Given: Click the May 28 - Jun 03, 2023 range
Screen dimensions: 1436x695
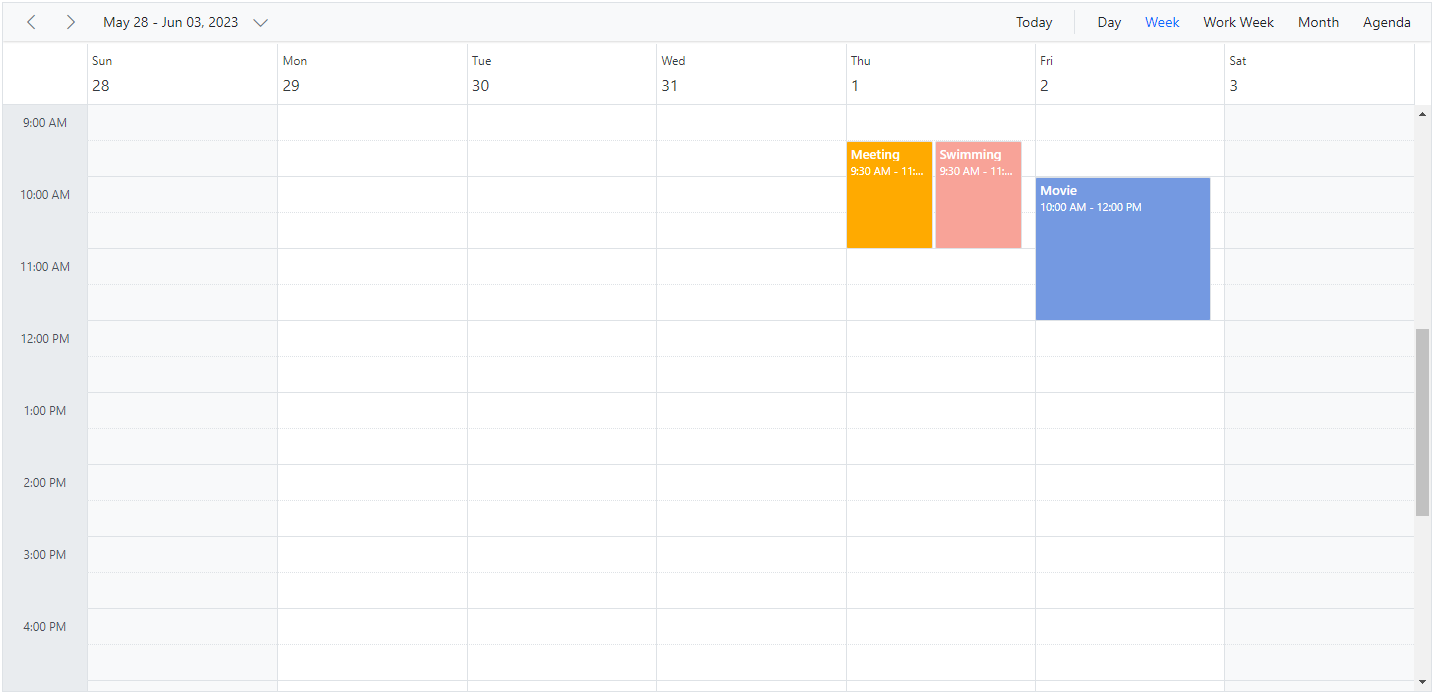Looking at the screenshot, I should coord(171,22).
